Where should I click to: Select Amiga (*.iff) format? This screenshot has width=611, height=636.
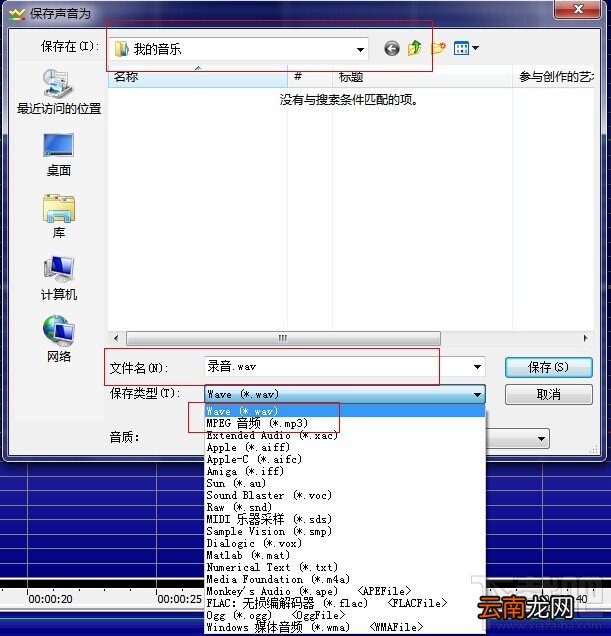point(345,471)
